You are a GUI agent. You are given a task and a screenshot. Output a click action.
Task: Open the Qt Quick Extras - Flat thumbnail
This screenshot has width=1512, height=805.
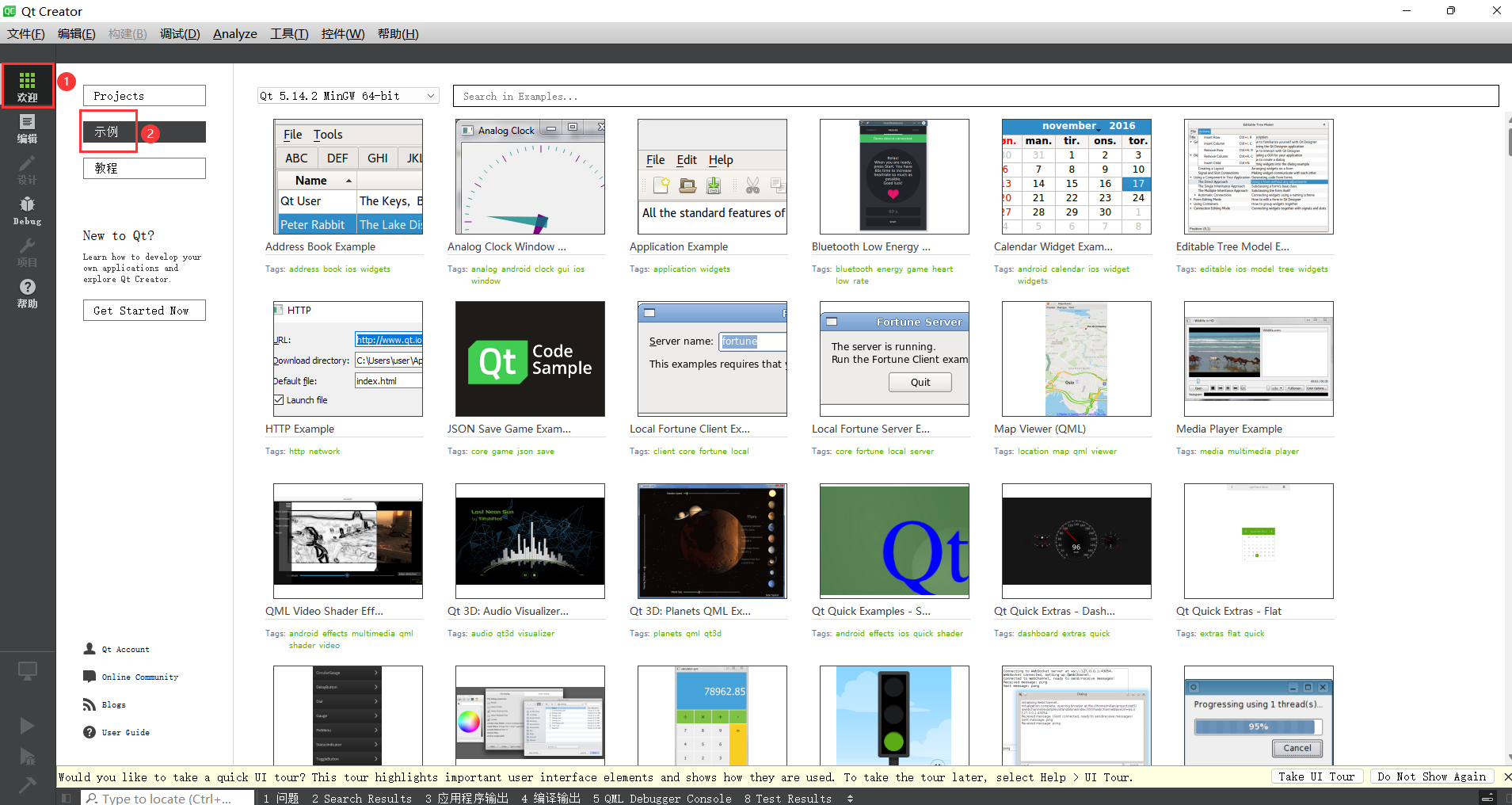pos(1259,541)
